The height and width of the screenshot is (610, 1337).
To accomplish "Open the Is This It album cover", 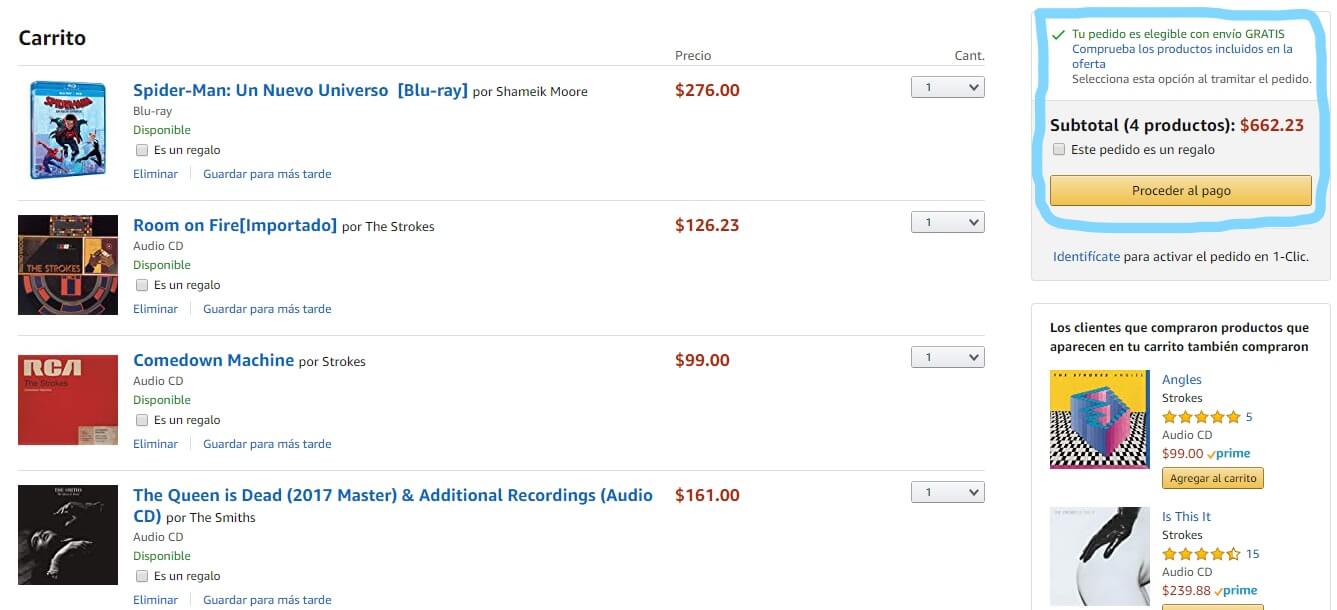I will click(x=1099, y=556).
